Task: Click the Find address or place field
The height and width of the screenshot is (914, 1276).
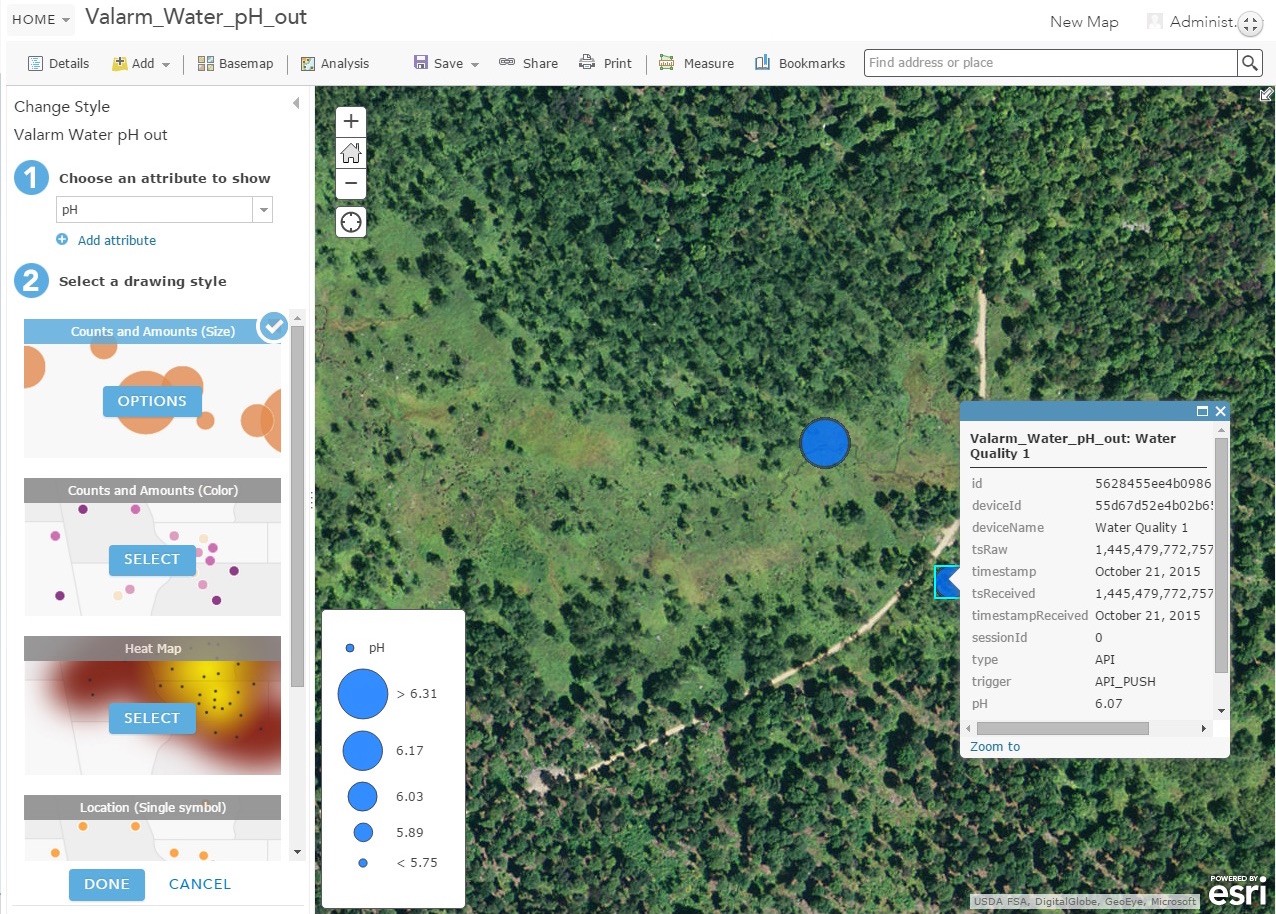Action: 1050,63
